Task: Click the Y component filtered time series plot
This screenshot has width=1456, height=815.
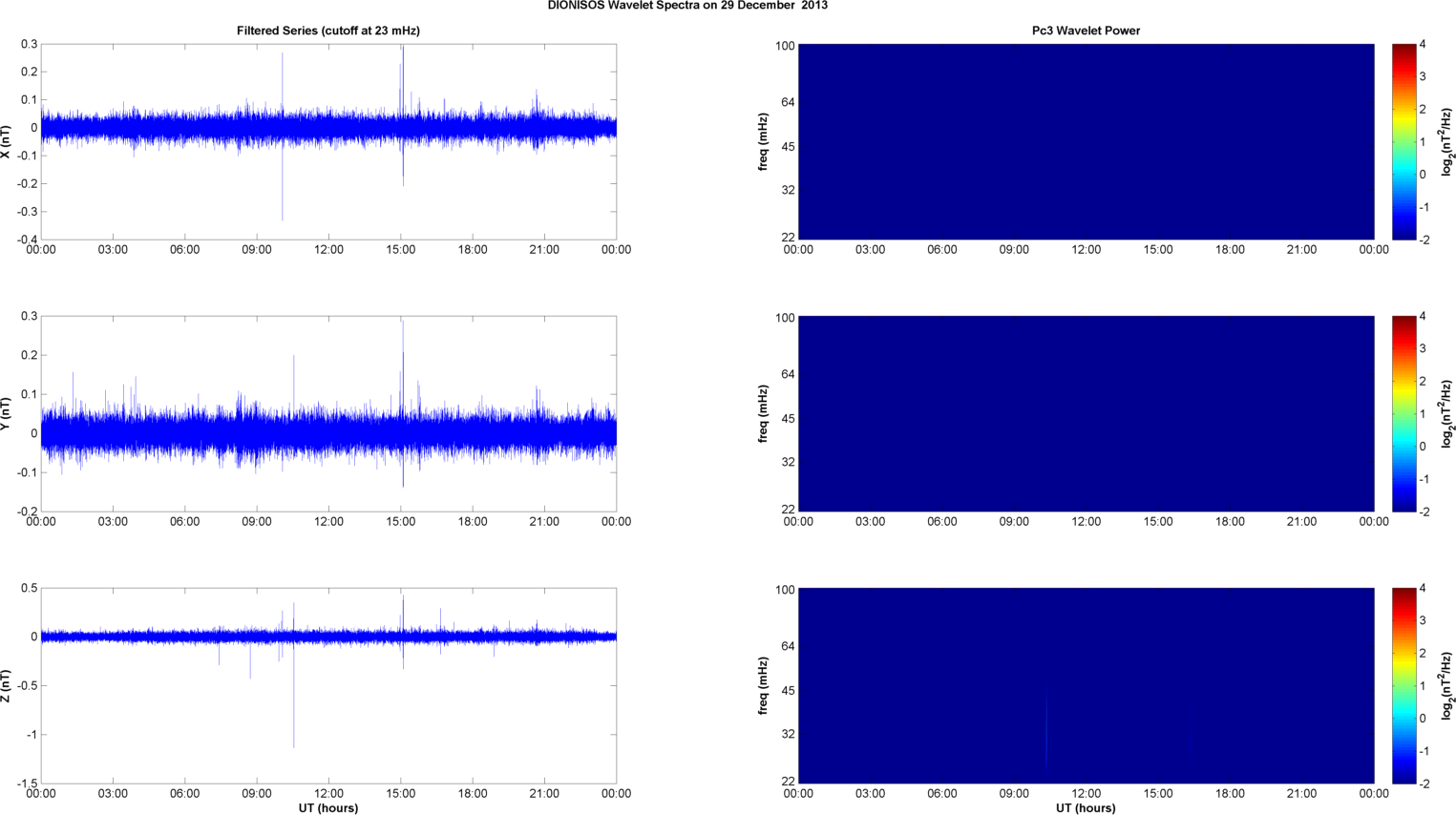Action: (328, 413)
